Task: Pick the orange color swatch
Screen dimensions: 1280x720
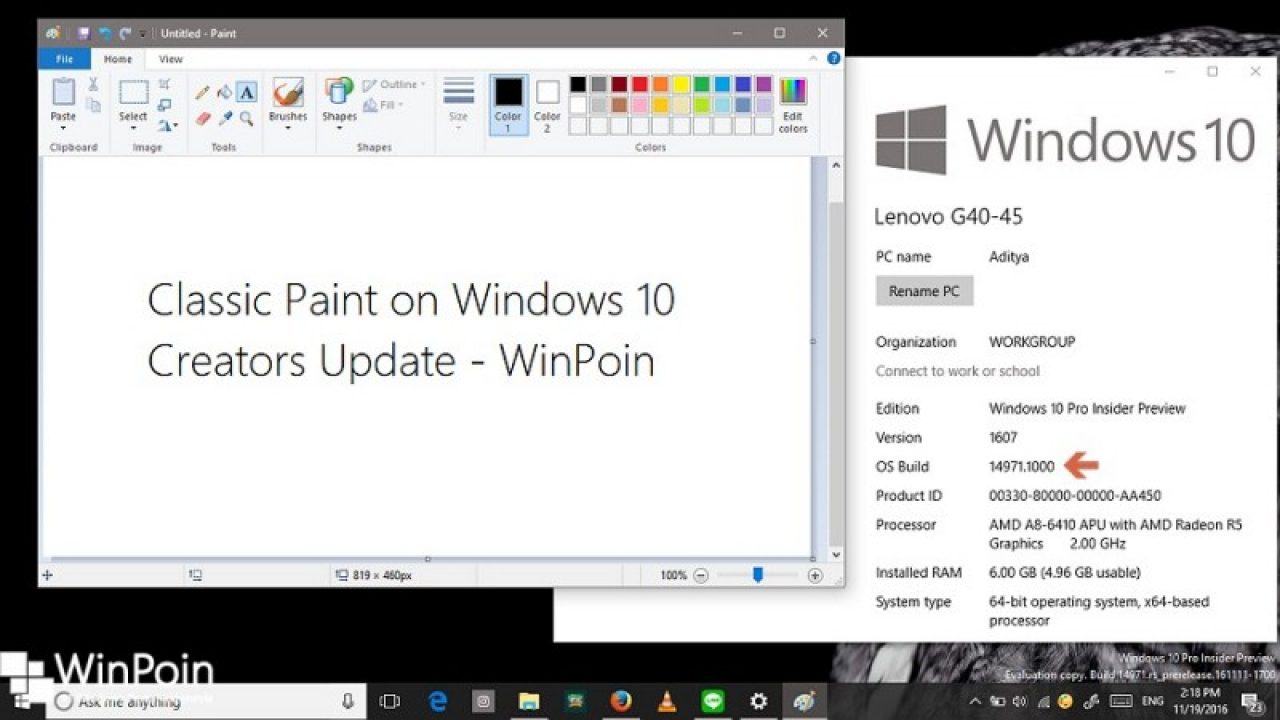Action: [x=661, y=84]
